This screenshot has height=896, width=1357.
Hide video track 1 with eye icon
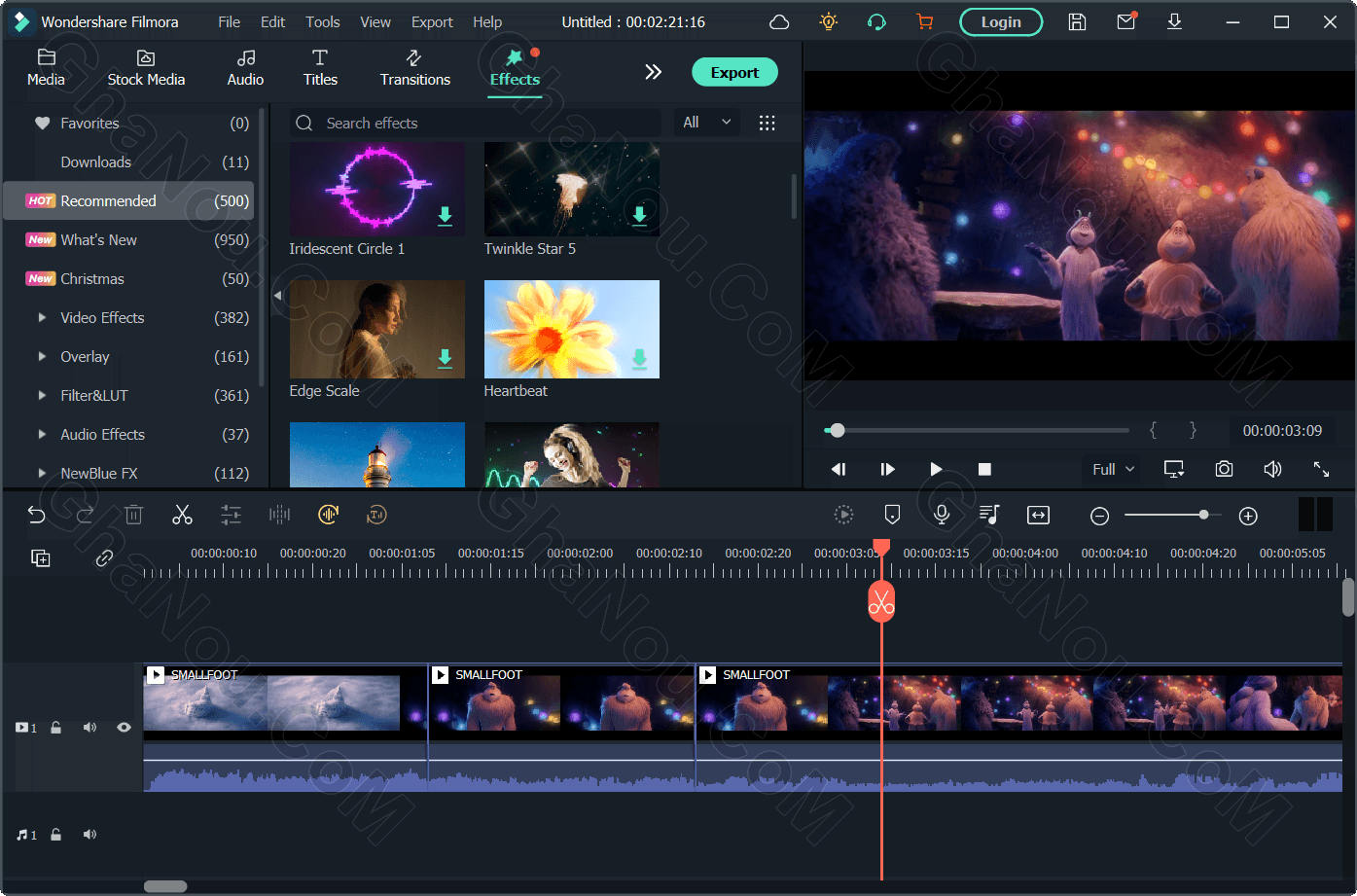pyautogui.click(x=124, y=728)
